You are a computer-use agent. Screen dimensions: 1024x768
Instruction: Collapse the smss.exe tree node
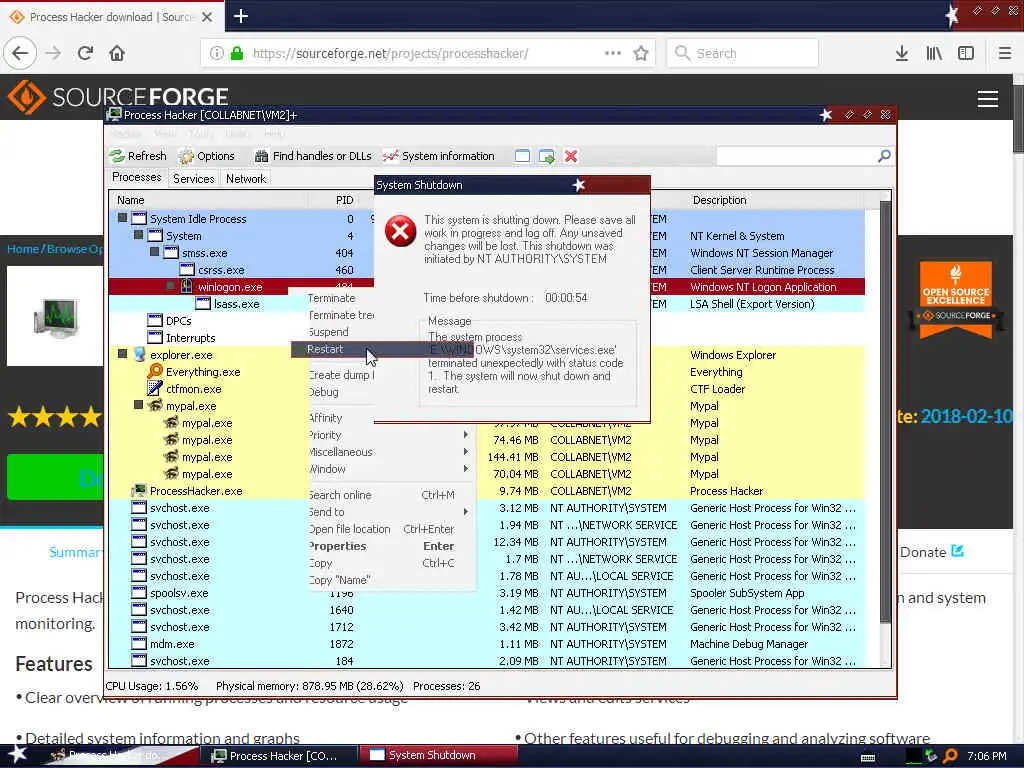154,252
